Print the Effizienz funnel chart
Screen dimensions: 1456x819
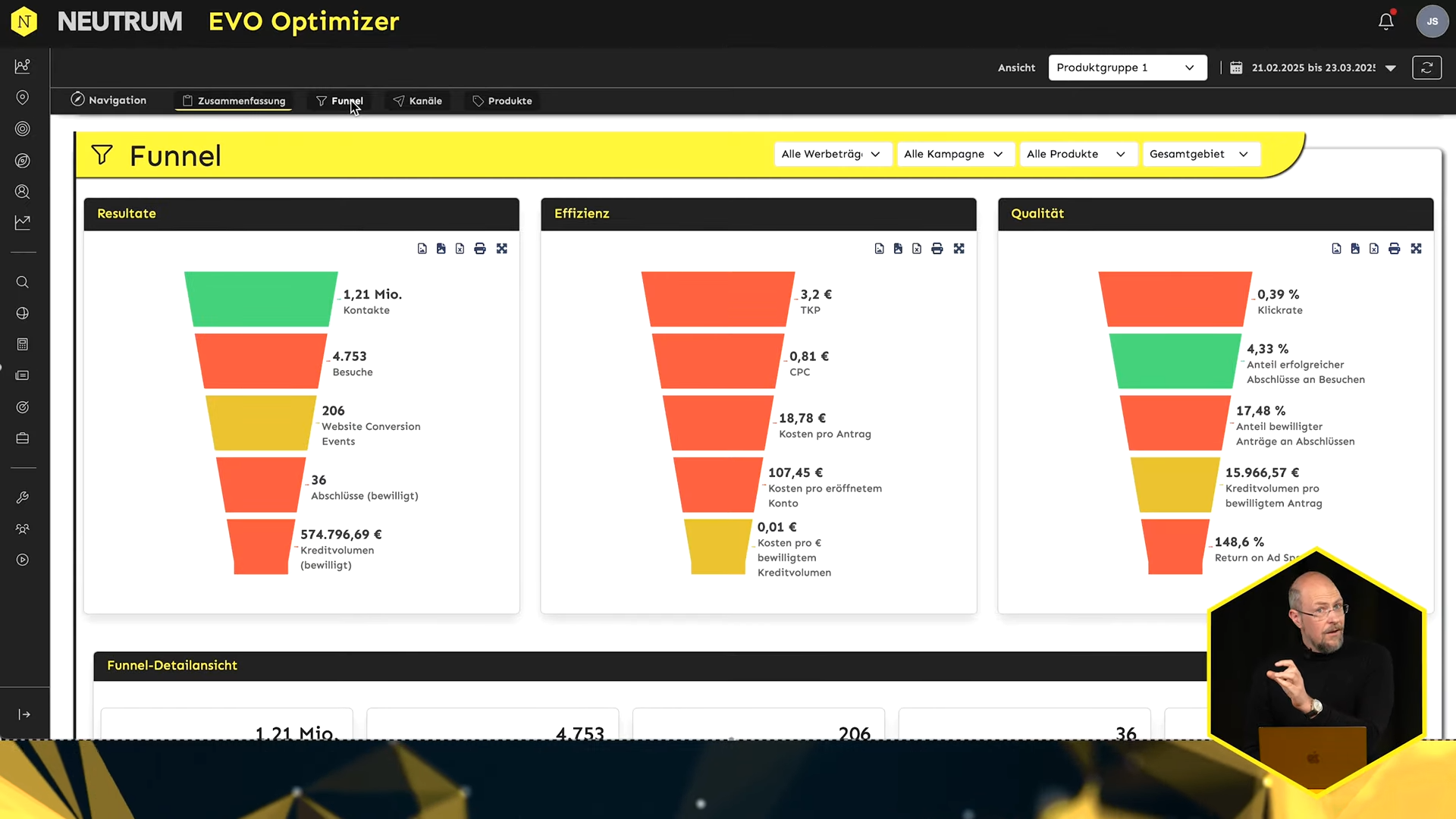pos(937,249)
